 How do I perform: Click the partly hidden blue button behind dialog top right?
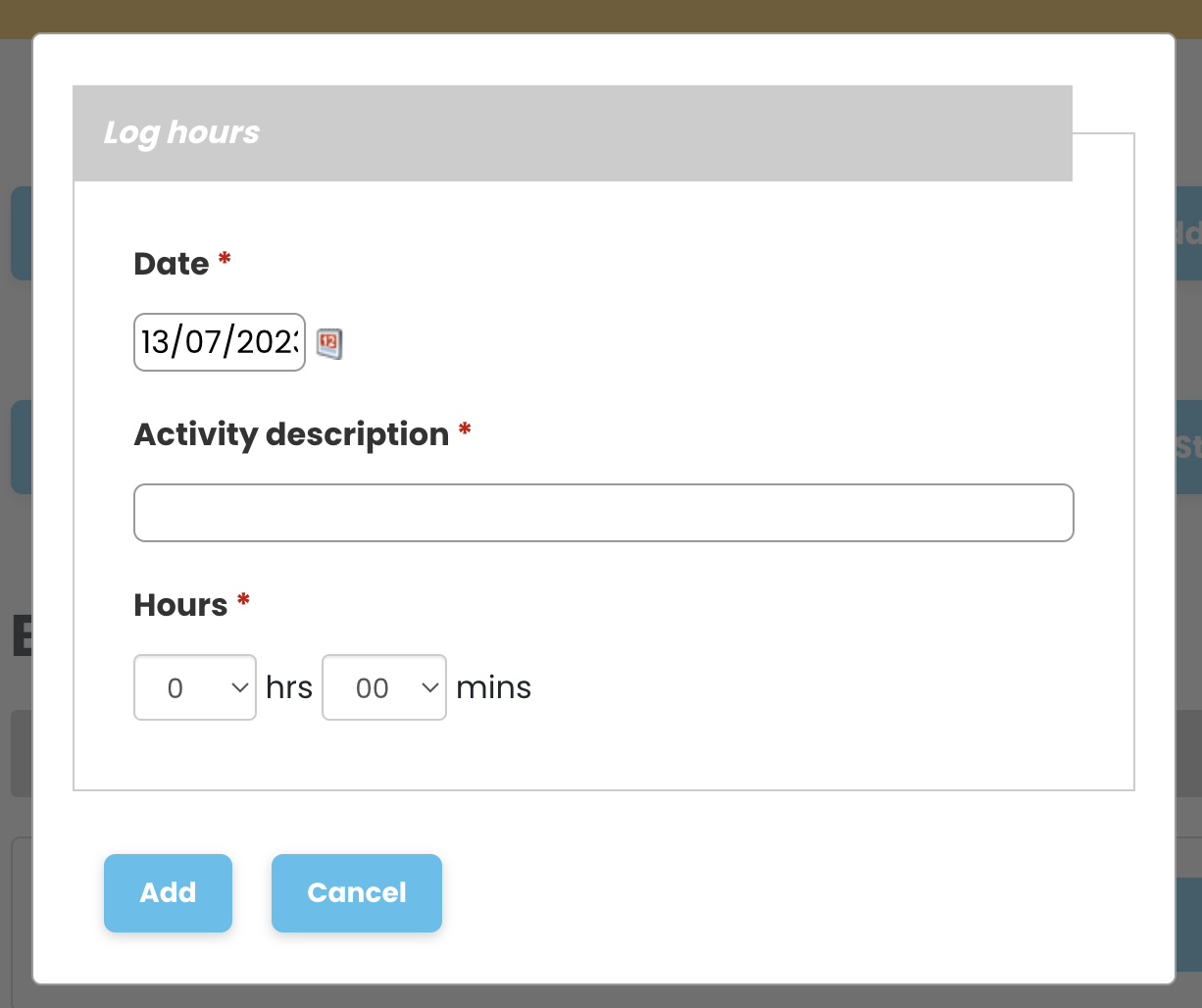(x=1188, y=233)
